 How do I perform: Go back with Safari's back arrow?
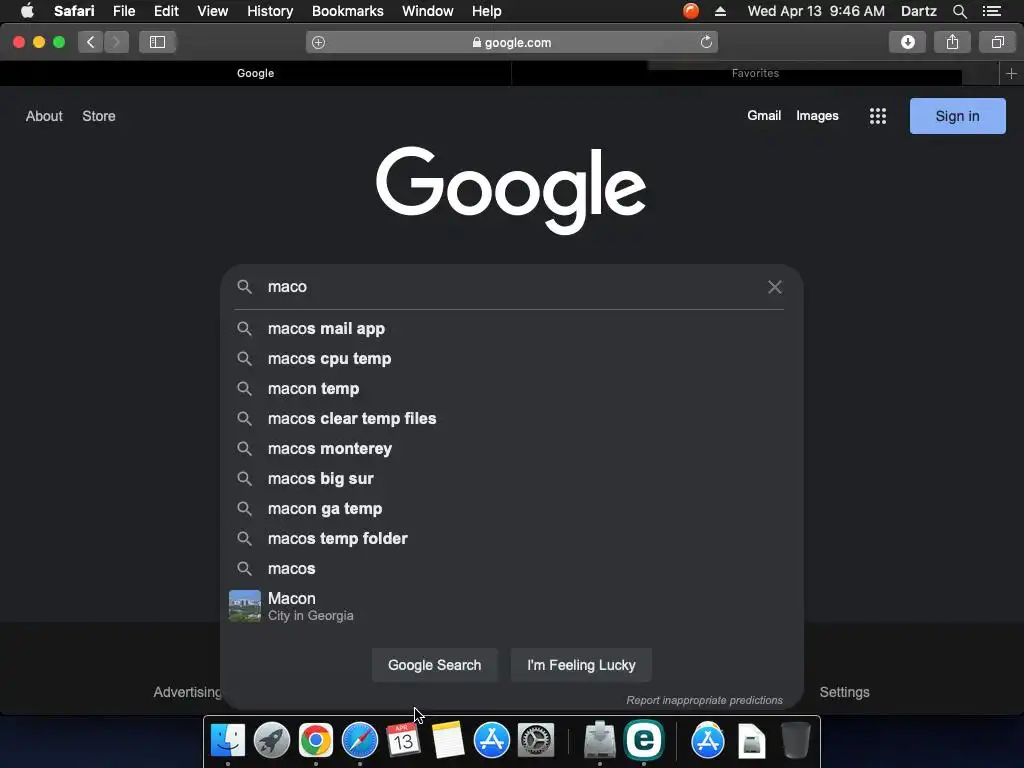point(91,42)
